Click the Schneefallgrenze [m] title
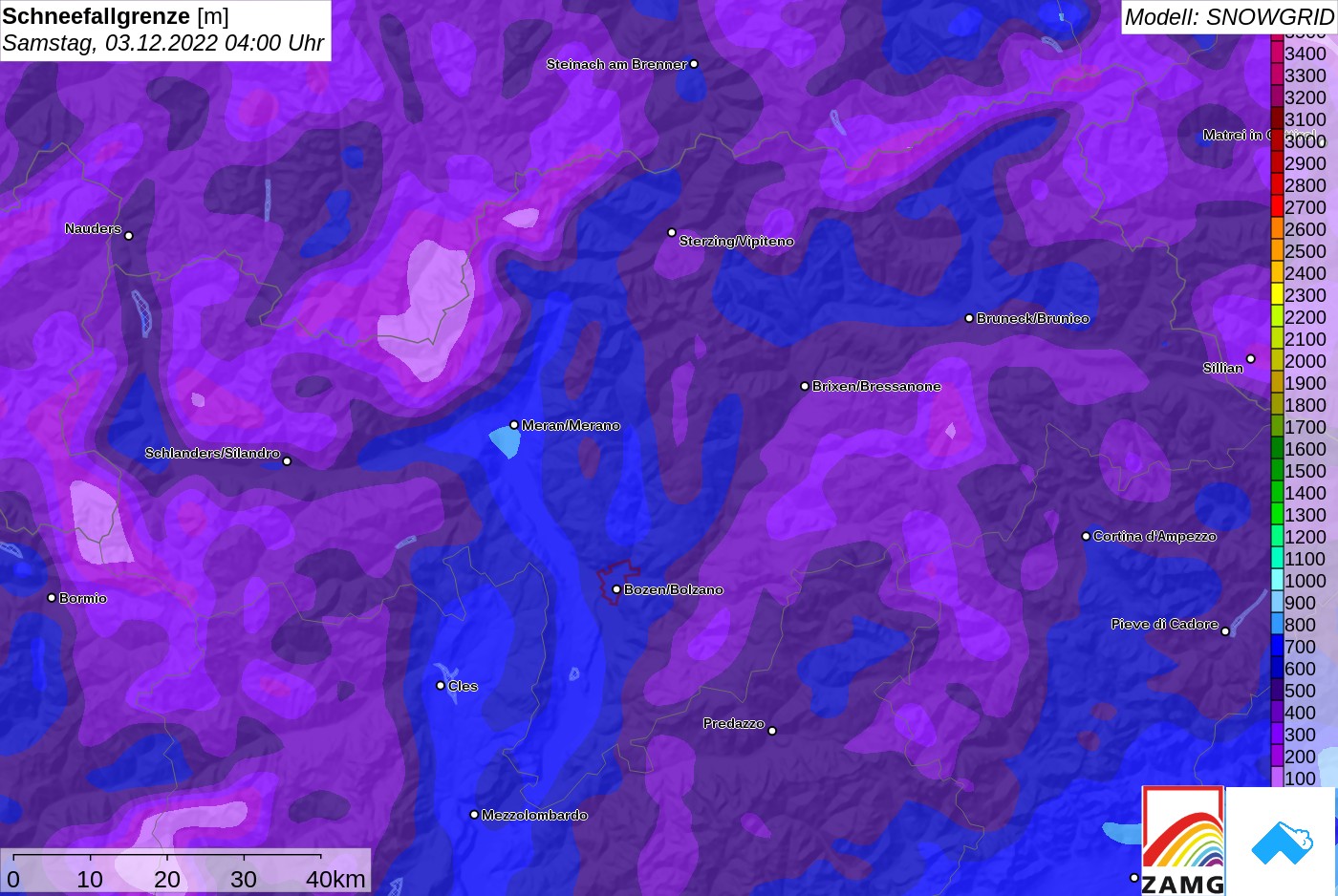This screenshot has height=896, width=1338. click(116, 16)
